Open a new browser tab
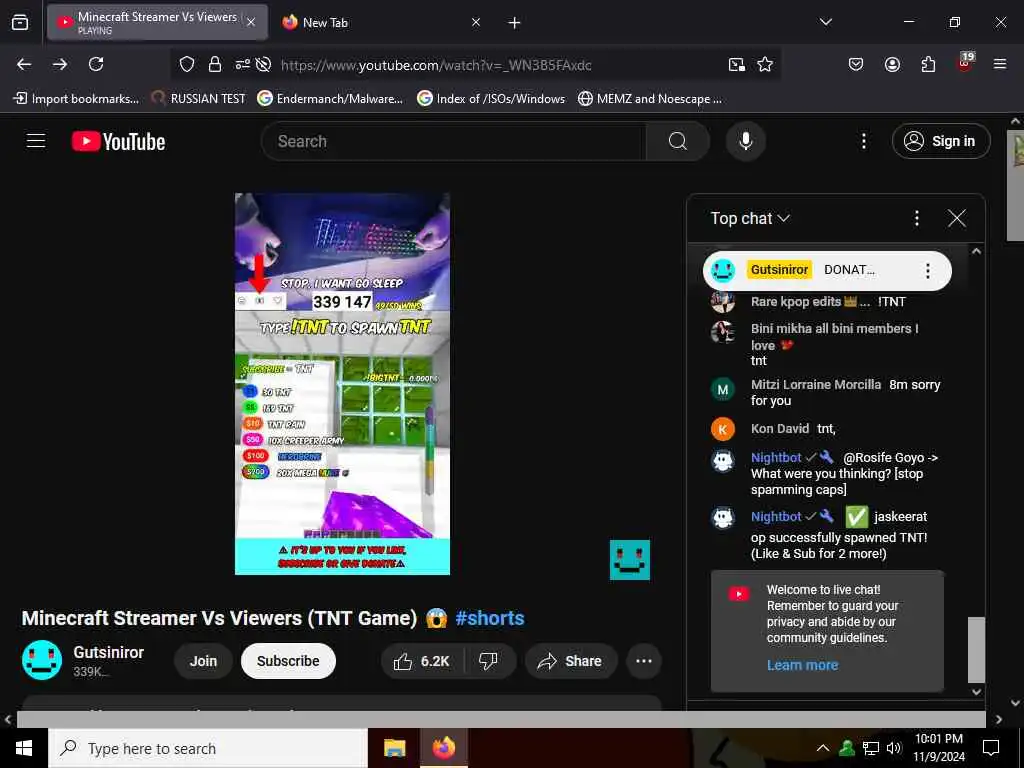Image resolution: width=1024 pixels, height=768 pixels. click(x=515, y=23)
